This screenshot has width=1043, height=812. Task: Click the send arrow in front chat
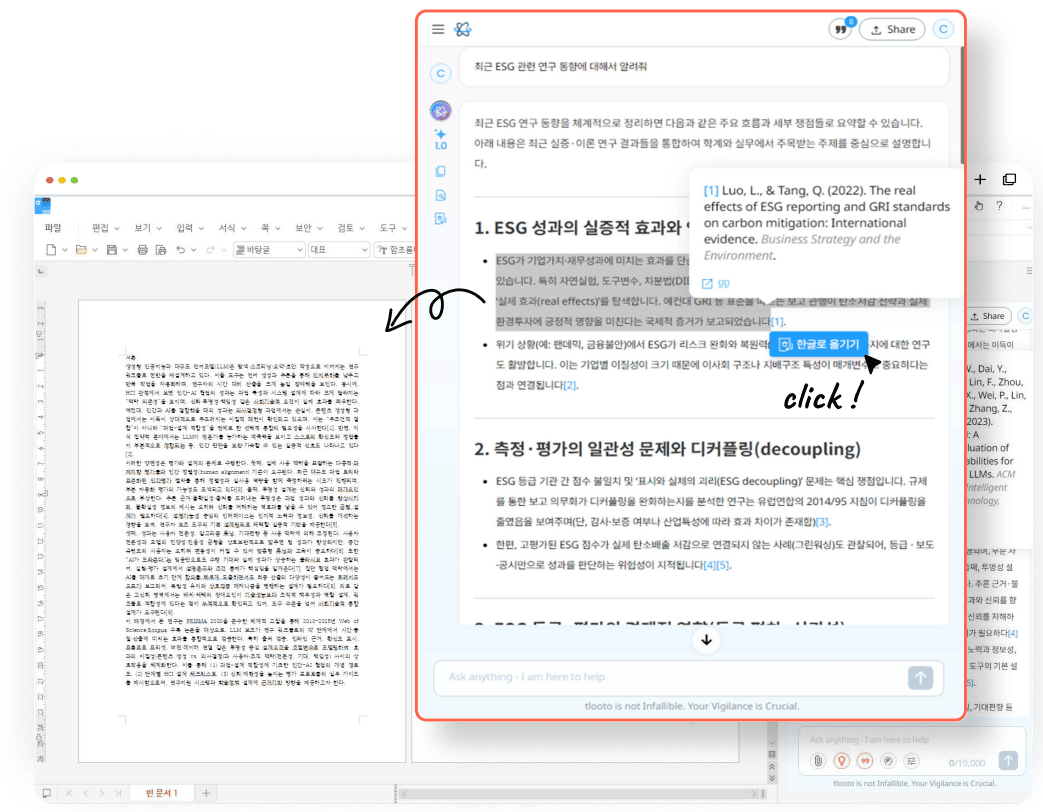point(921,678)
